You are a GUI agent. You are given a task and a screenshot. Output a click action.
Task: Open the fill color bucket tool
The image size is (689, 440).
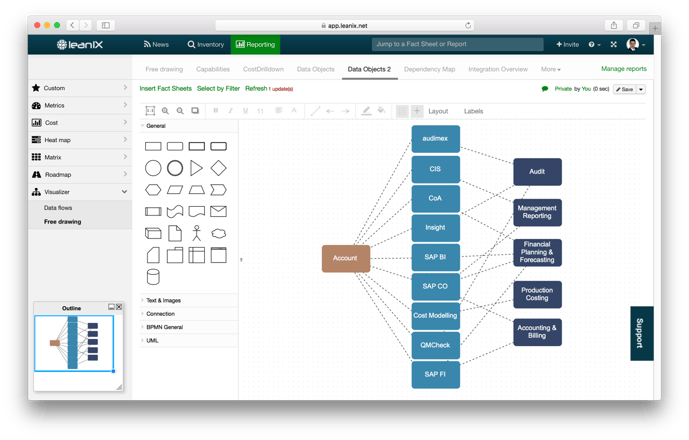(381, 110)
